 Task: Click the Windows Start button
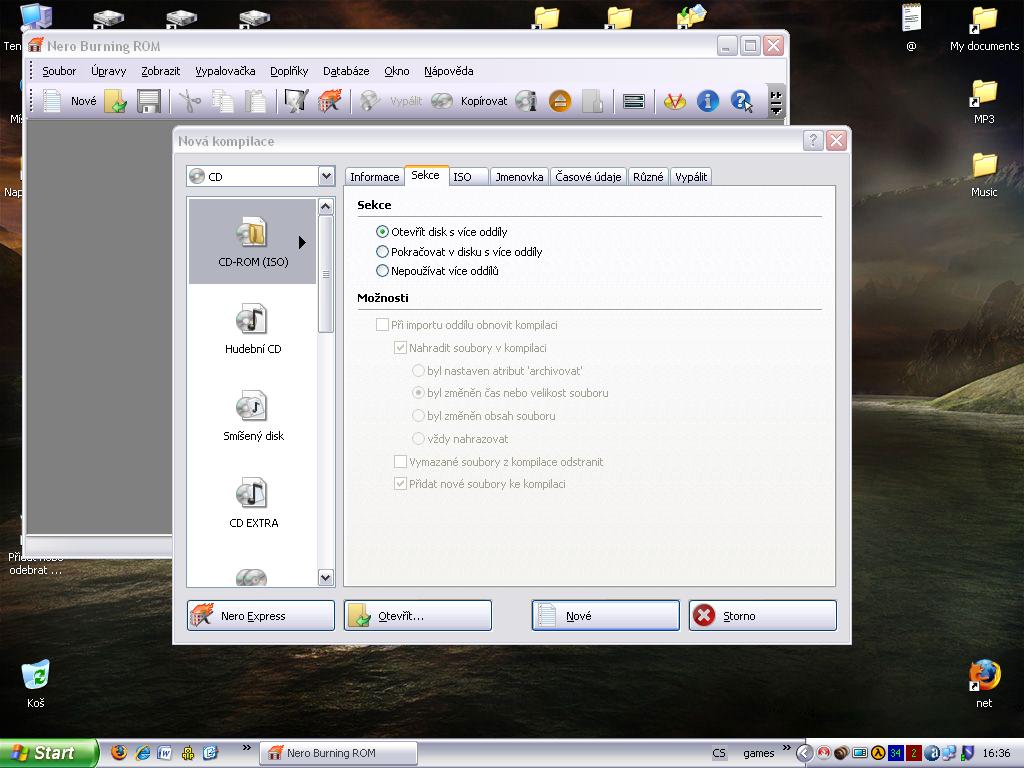(x=48, y=753)
